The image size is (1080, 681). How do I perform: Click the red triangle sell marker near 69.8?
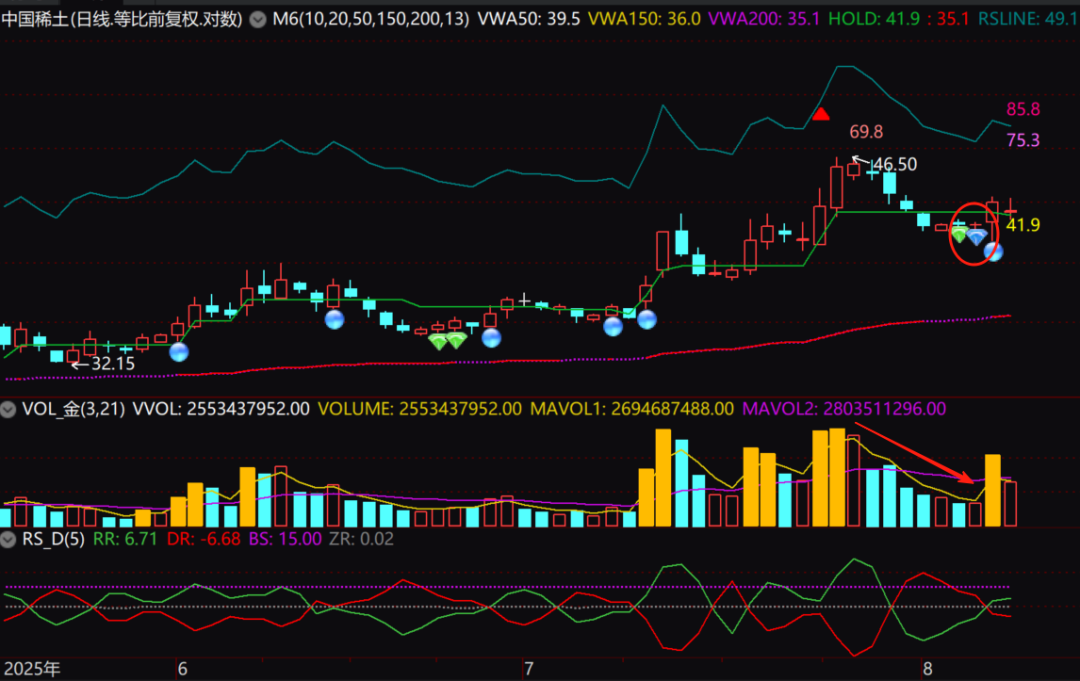pyautogui.click(x=820, y=114)
